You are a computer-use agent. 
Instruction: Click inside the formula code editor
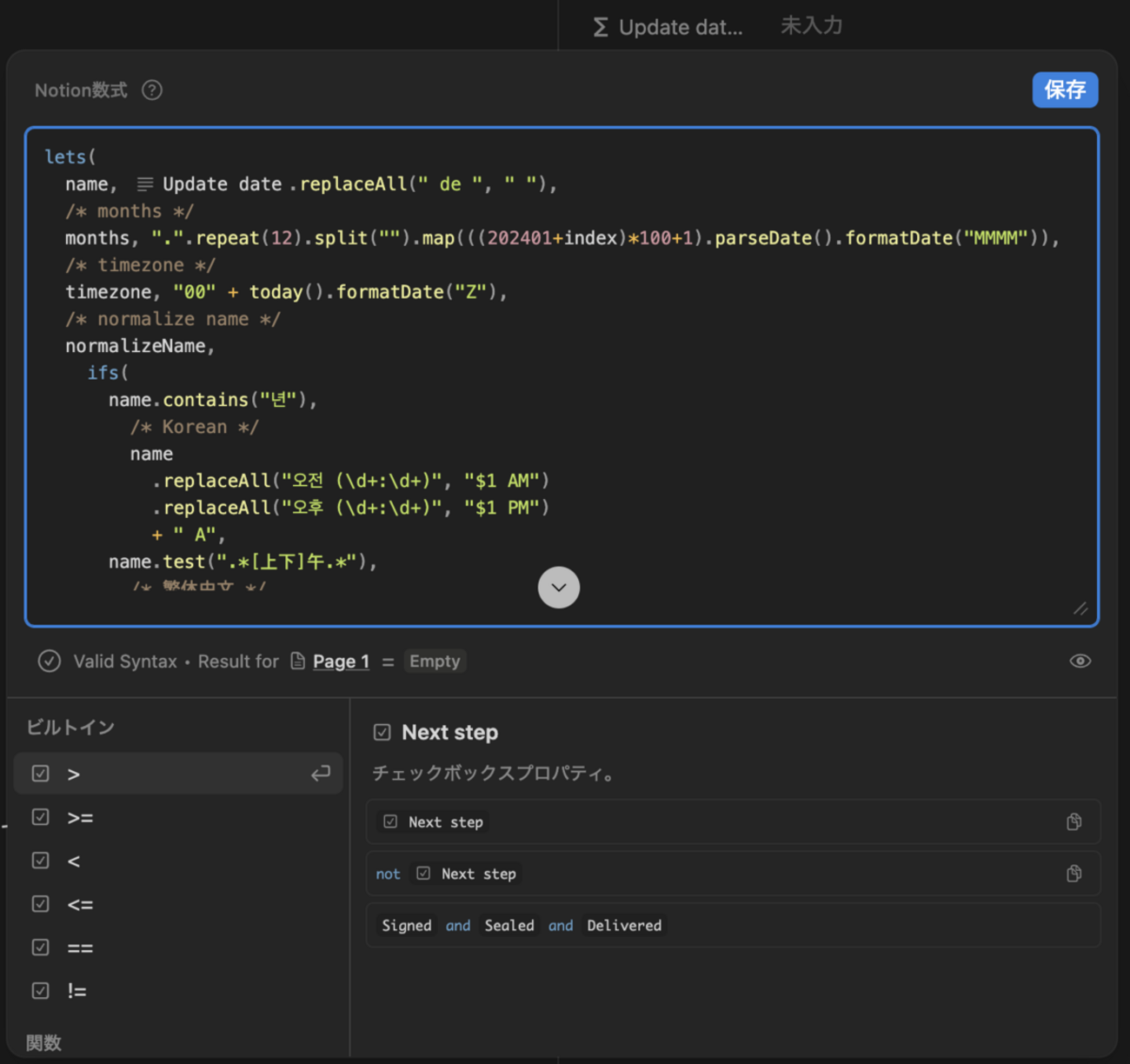pyautogui.click(x=562, y=376)
